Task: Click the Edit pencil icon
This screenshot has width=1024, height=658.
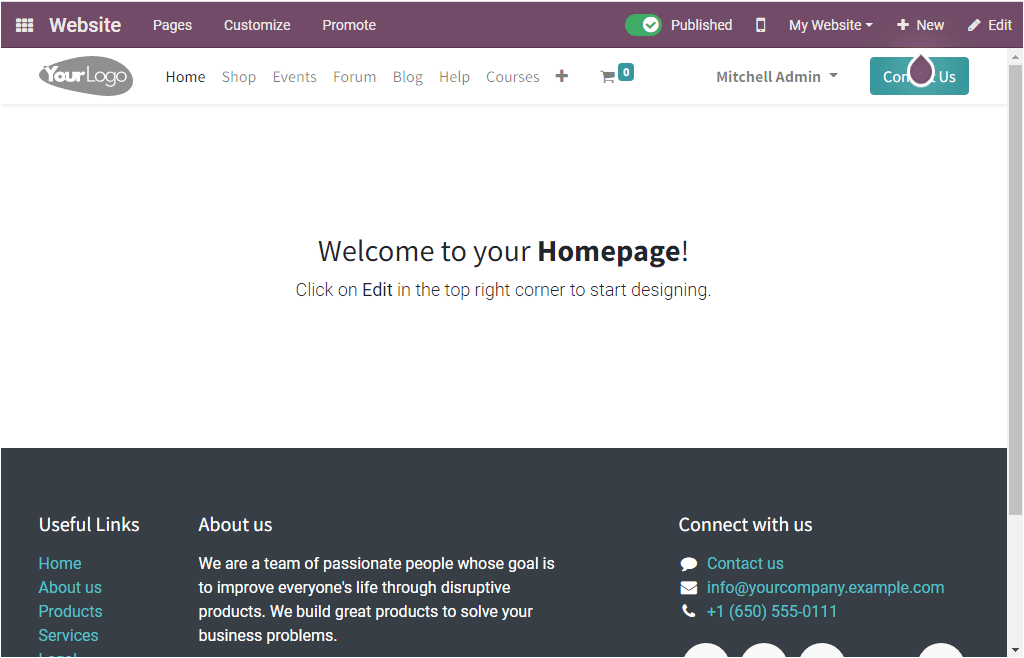Action: coord(989,24)
